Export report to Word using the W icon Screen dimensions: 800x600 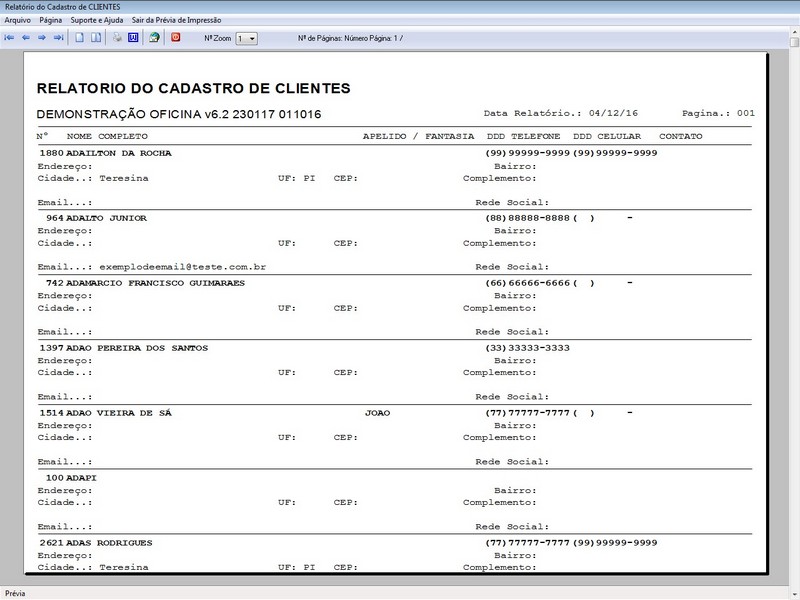click(134, 38)
